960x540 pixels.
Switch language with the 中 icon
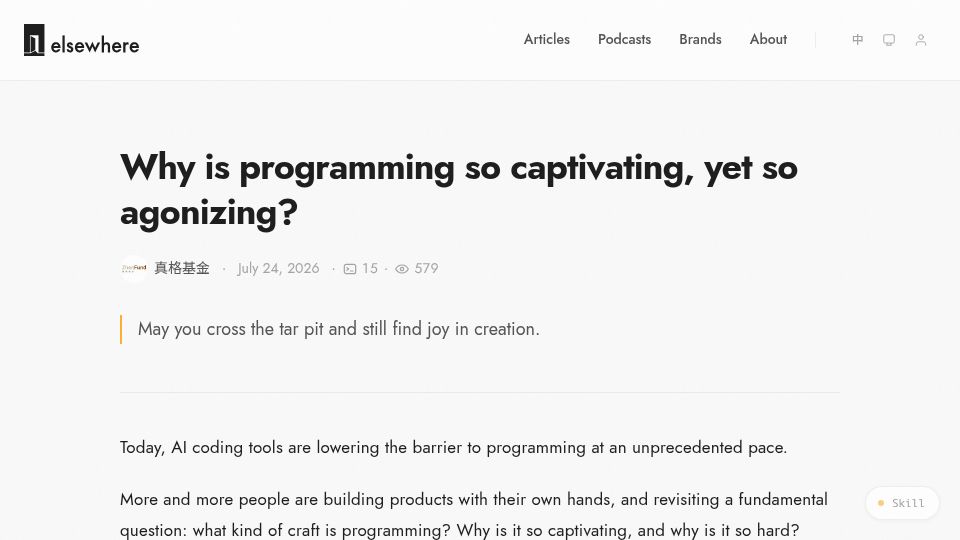coord(858,40)
